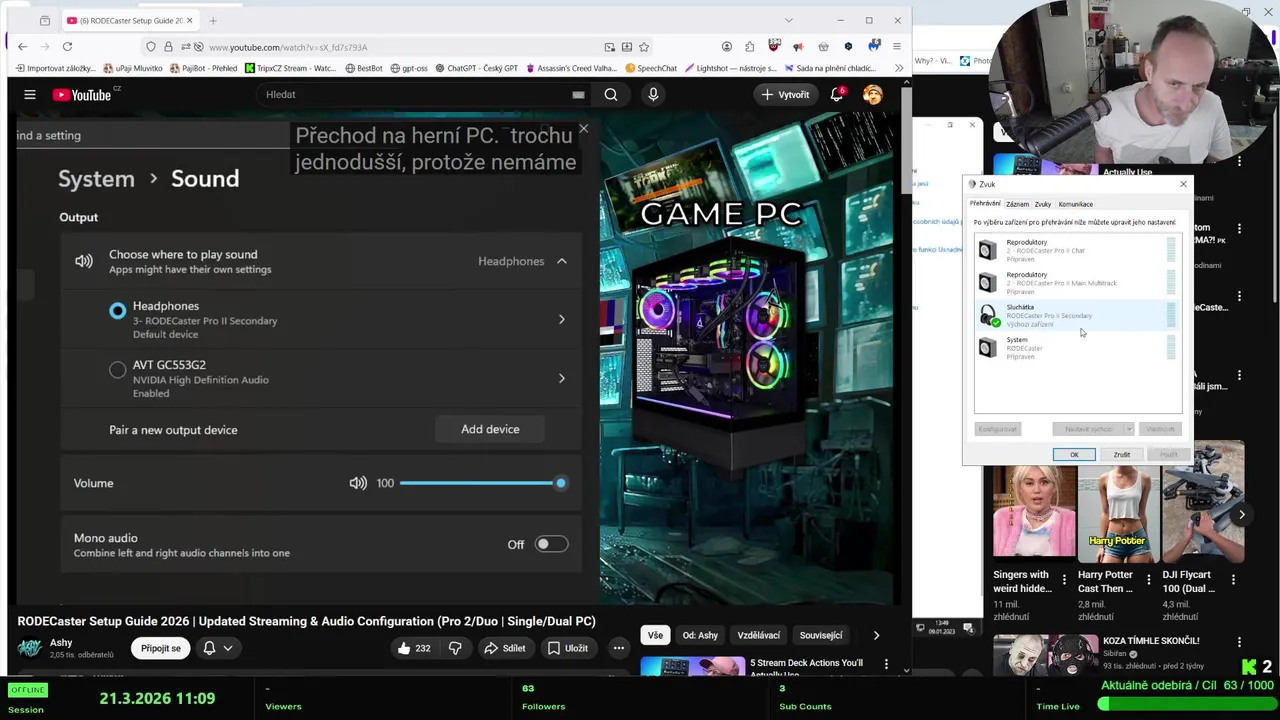Open a new browser tab
Screen dimensions: 1280x720
point(213,20)
